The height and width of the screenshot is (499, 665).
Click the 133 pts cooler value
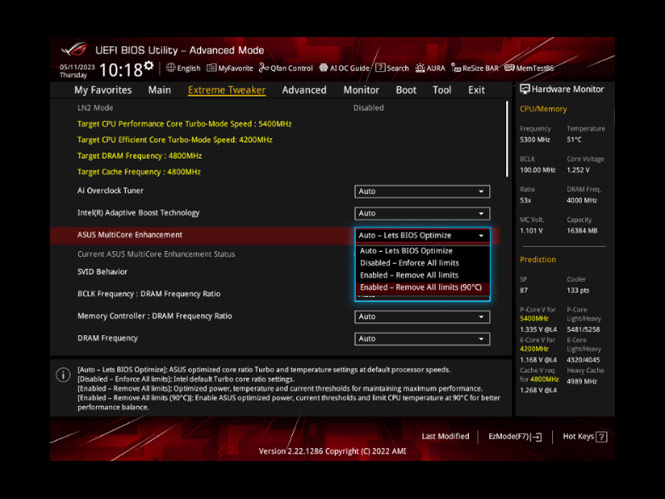578,290
